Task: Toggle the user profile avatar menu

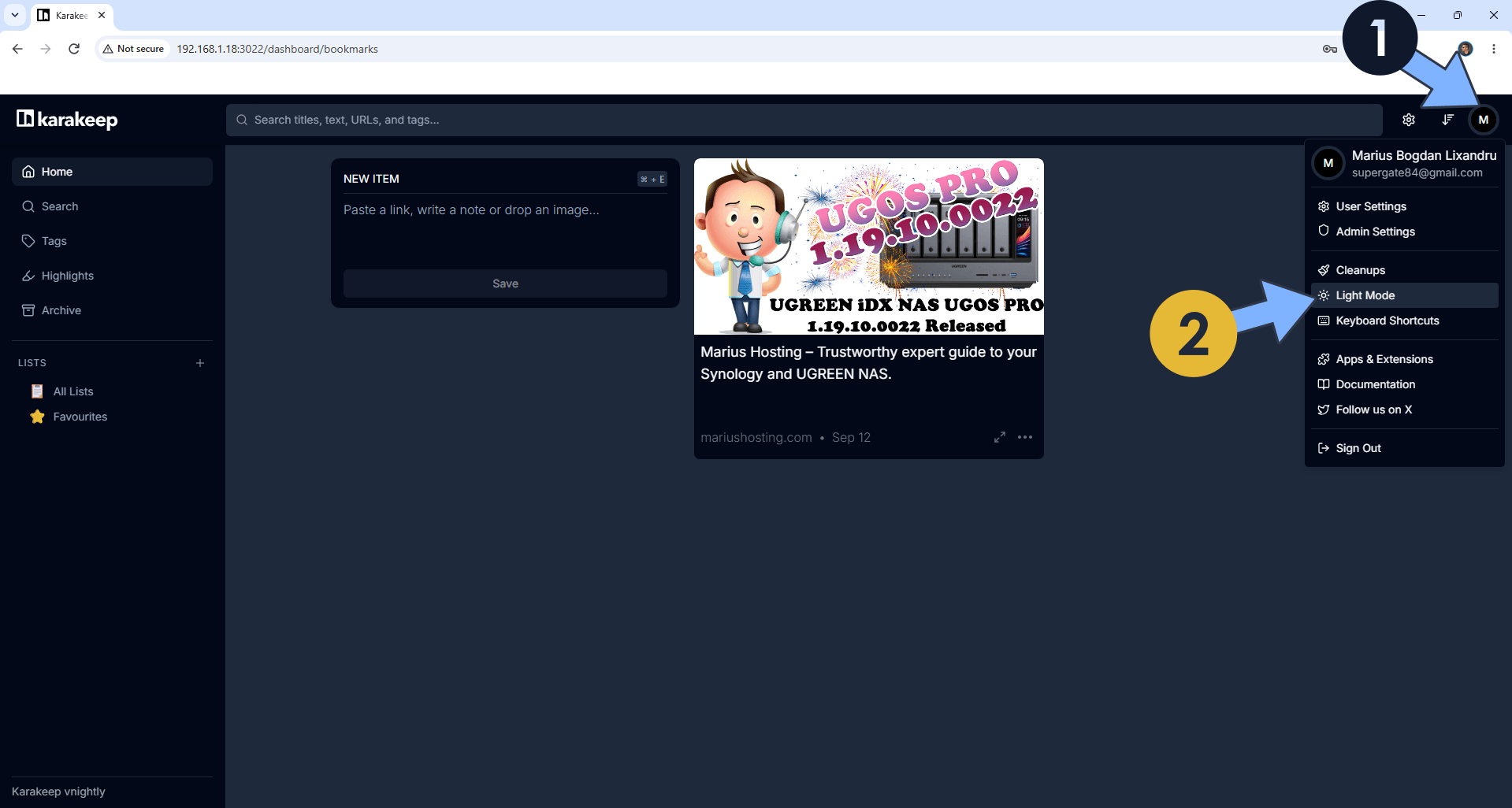Action: tap(1484, 120)
